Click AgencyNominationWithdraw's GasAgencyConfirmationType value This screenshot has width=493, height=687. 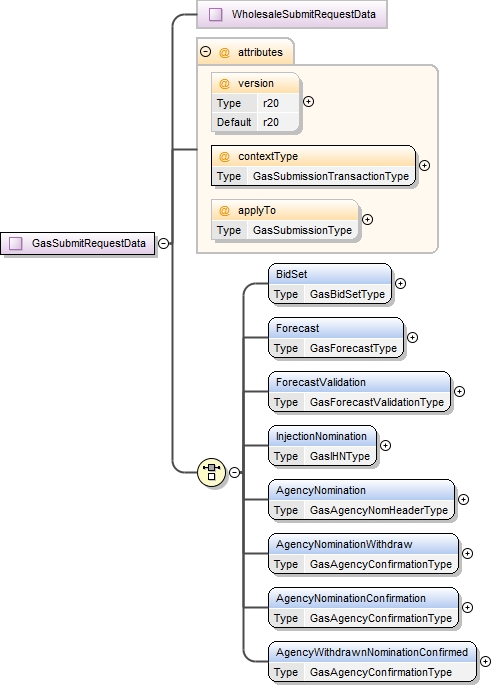(x=381, y=564)
